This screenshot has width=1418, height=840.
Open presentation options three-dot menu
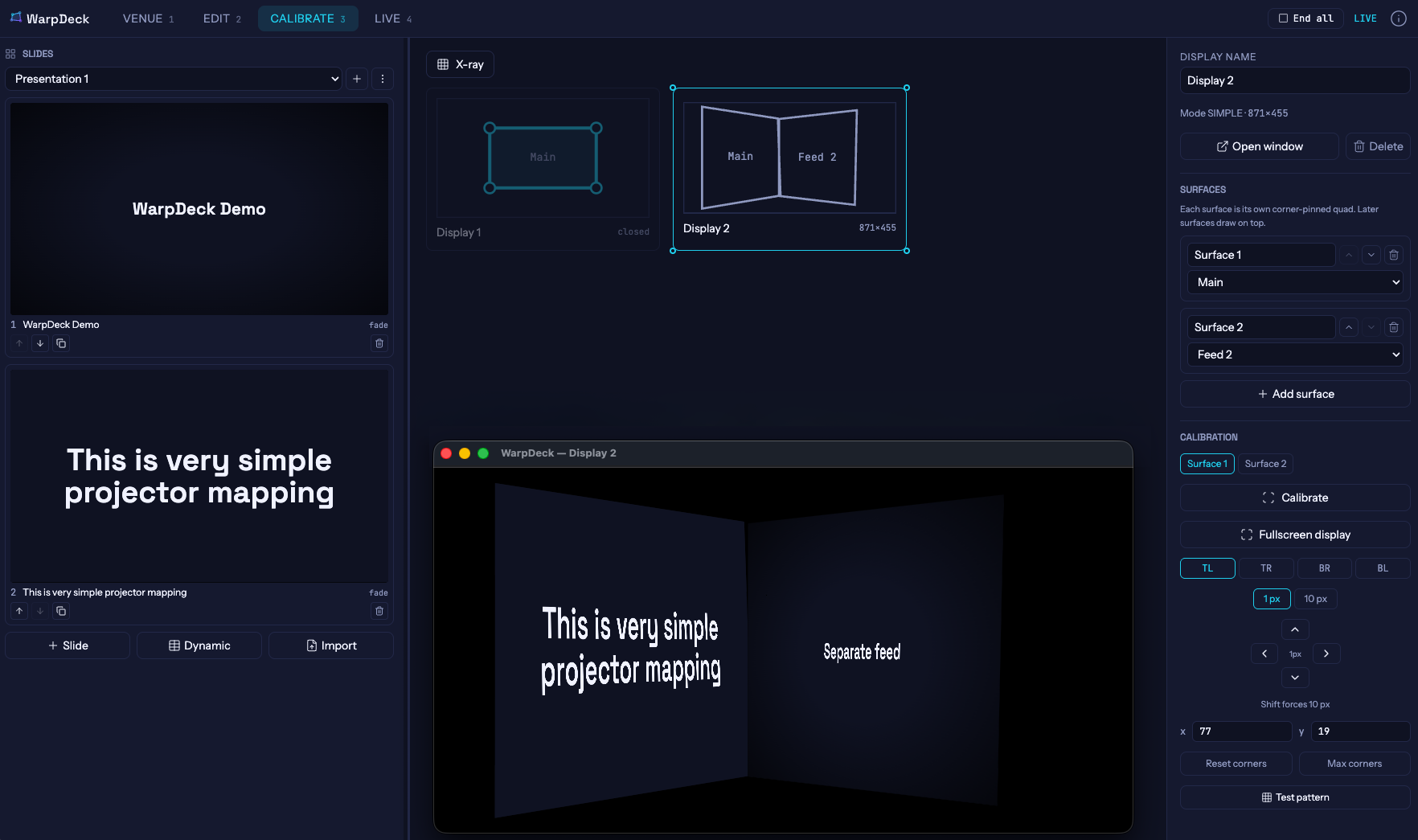click(x=383, y=79)
